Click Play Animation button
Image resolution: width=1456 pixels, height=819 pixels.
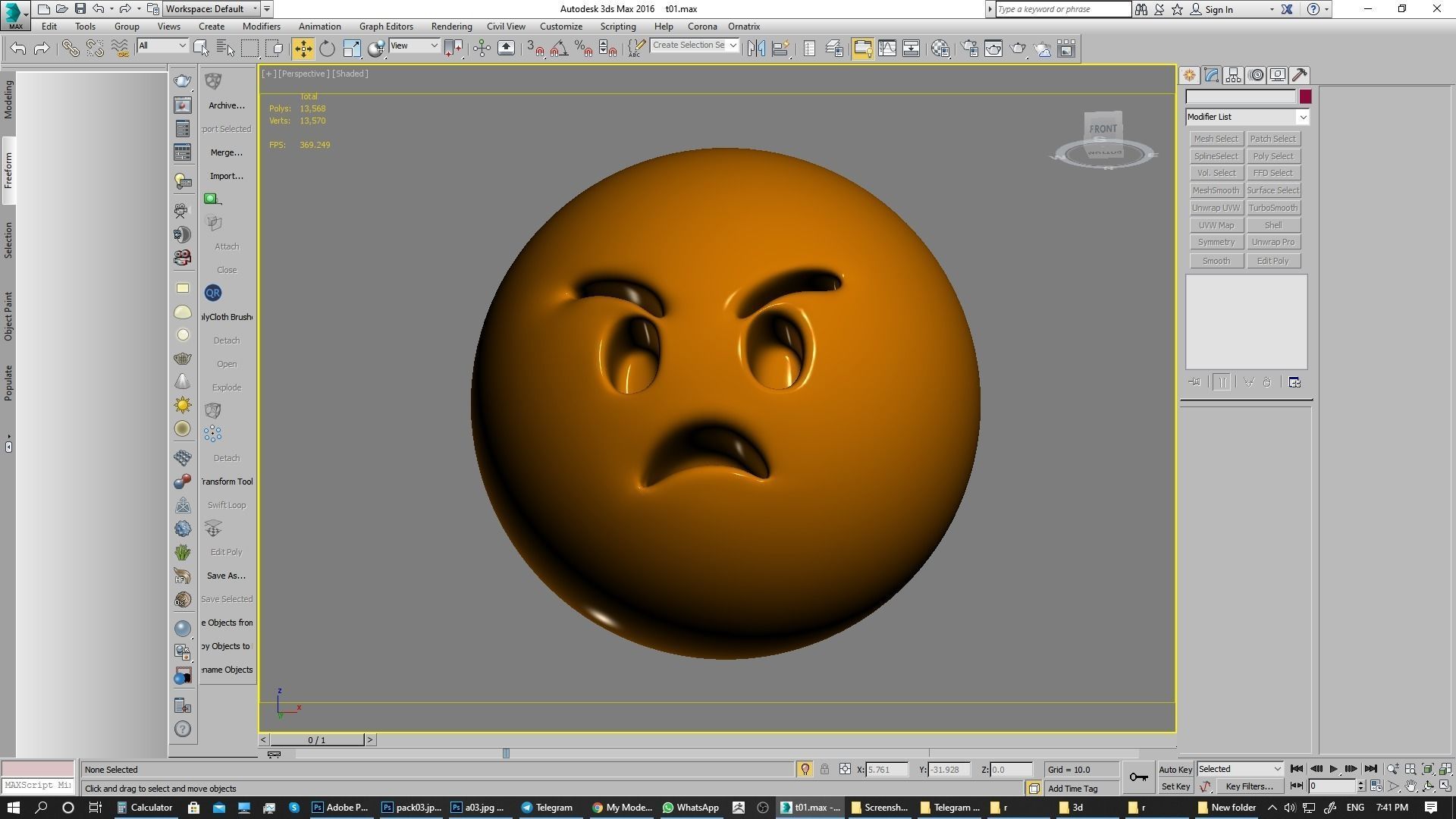click(1333, 769)
